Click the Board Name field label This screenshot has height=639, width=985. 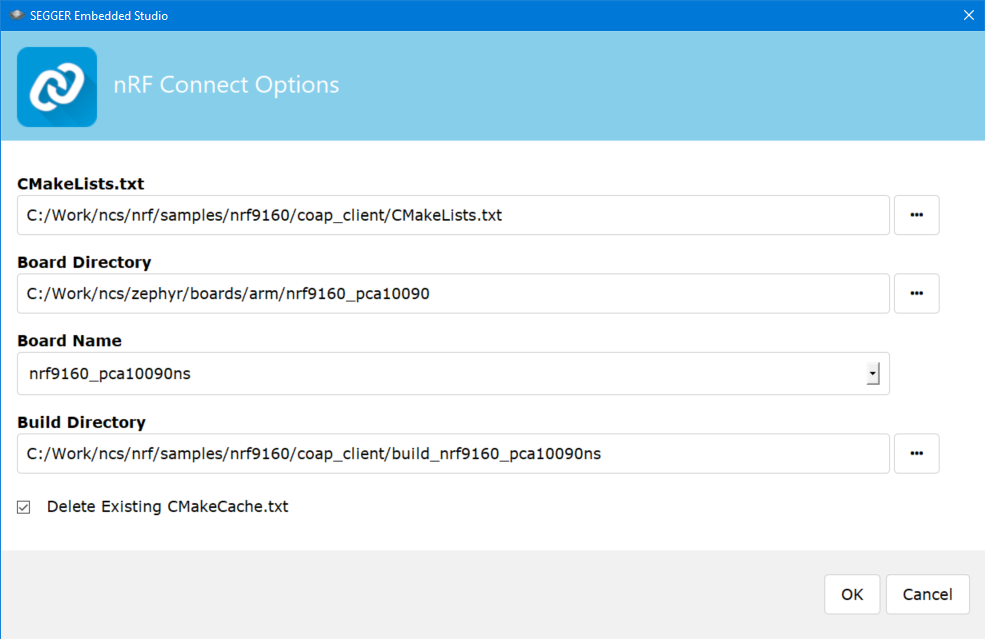pos(69,340)
